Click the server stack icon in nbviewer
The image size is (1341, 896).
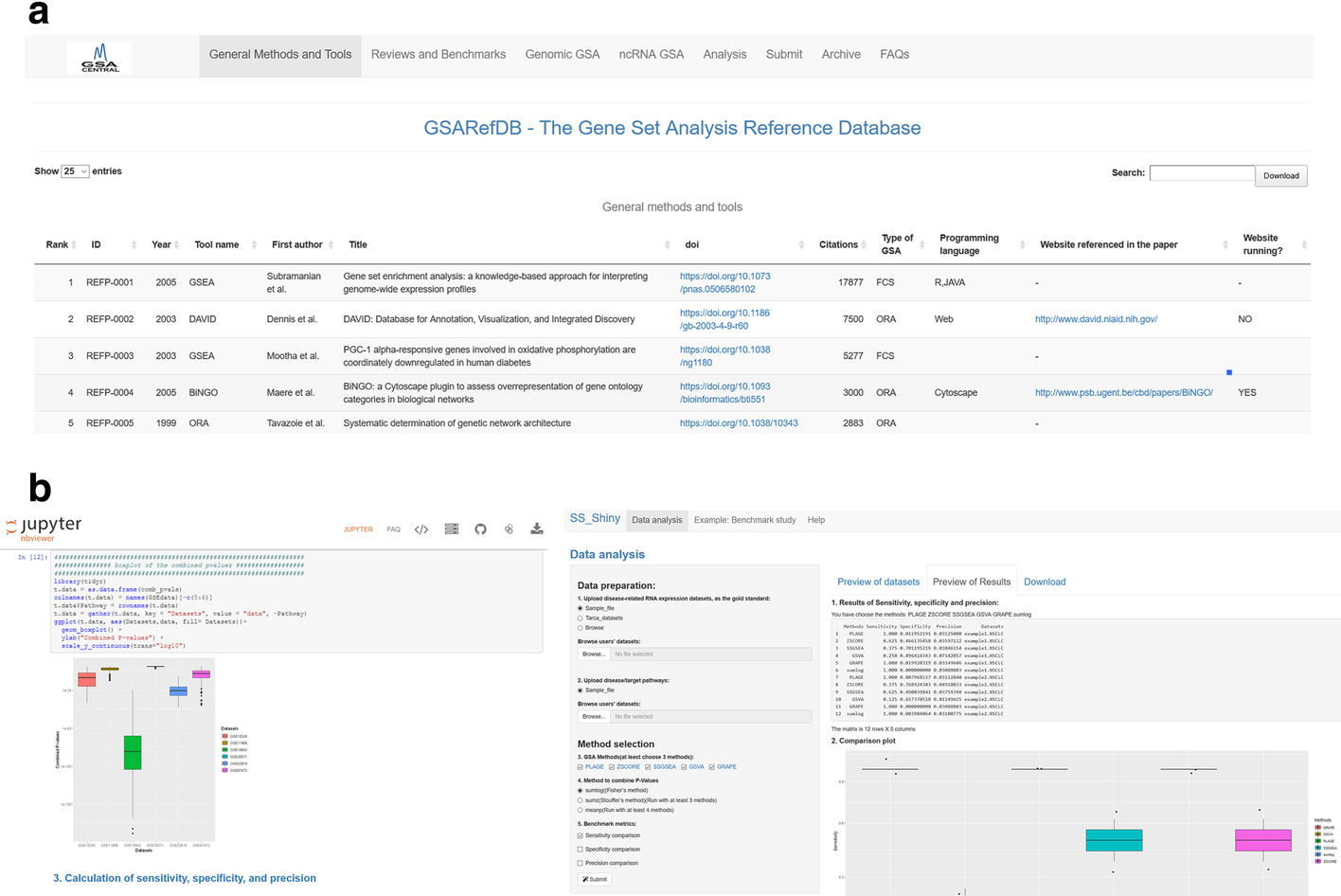click(x=452, y=529)
